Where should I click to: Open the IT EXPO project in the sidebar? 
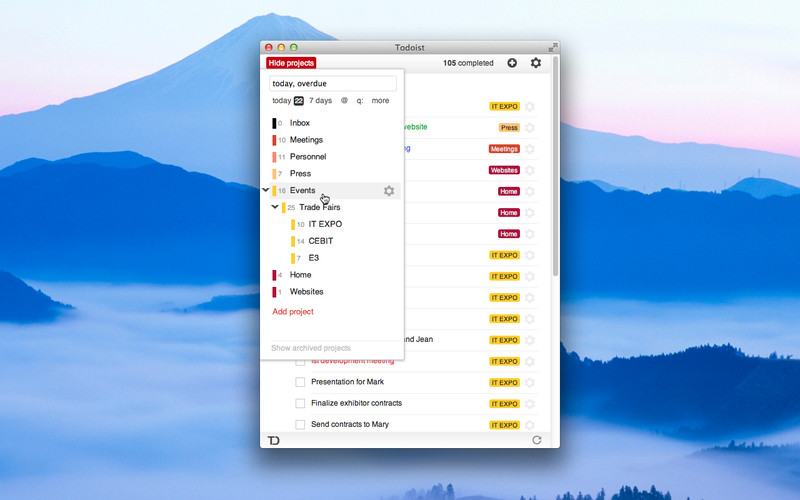click(325, 224)
